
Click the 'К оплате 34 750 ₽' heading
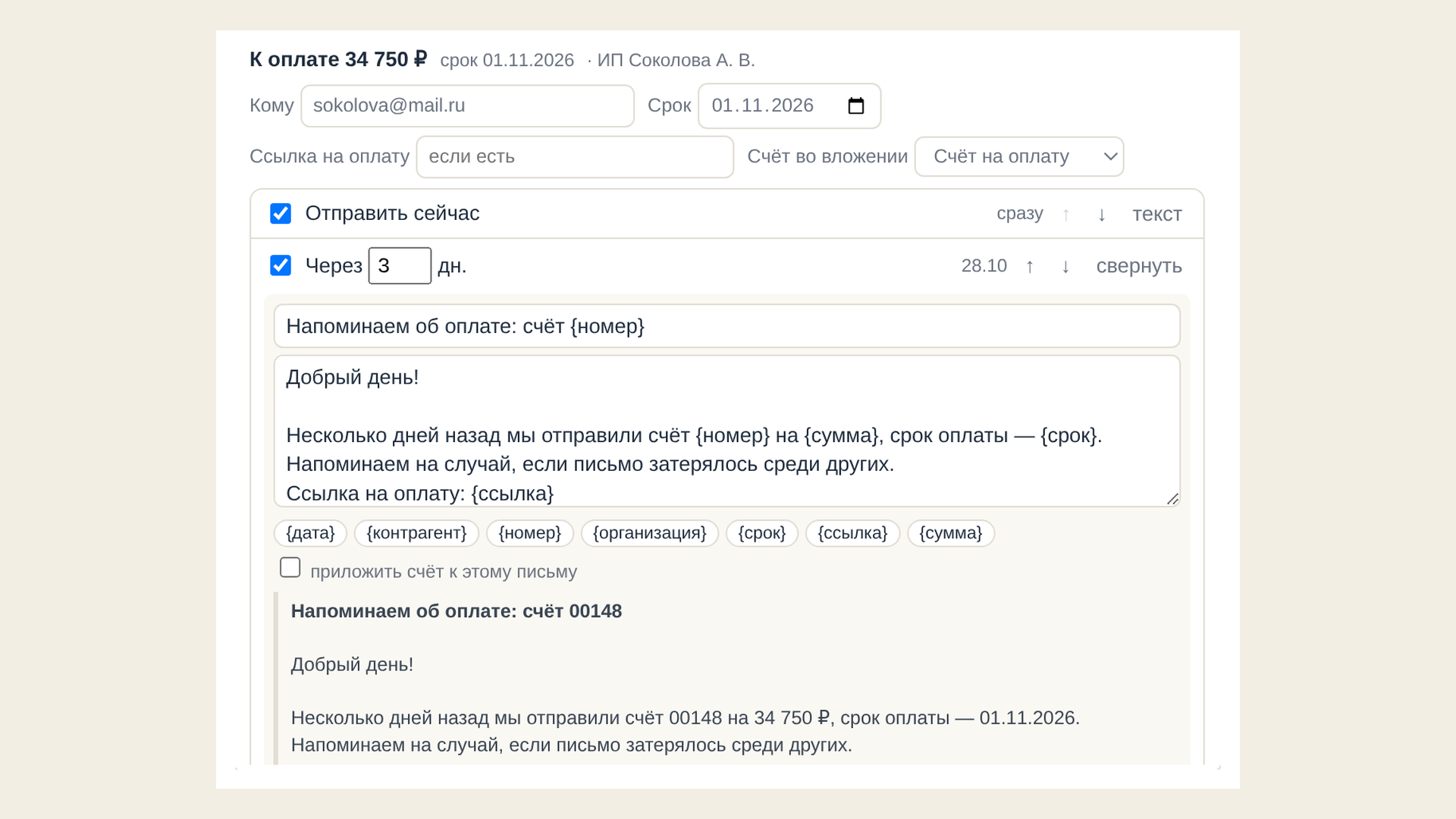point(338,59)
